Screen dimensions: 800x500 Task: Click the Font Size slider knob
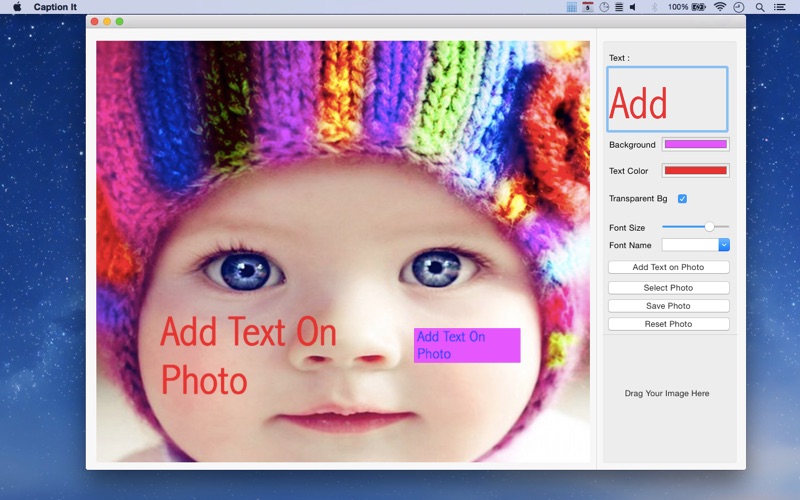click(709, 227)
